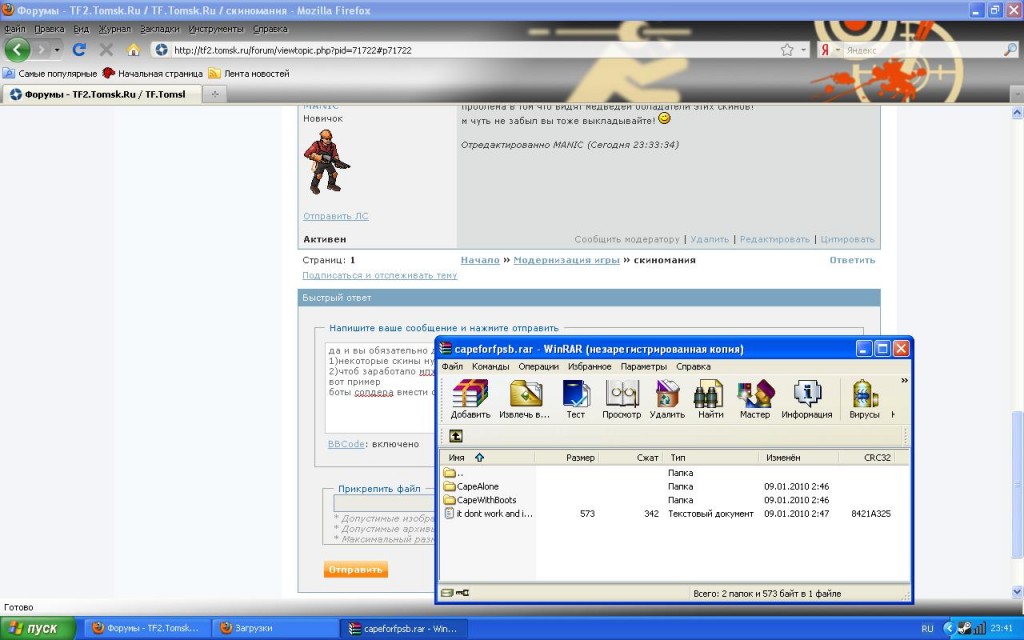Viewport: 1024px width, 640px height.
Task: Click the CapeAlone folder icon
Action: pos(449,487)
